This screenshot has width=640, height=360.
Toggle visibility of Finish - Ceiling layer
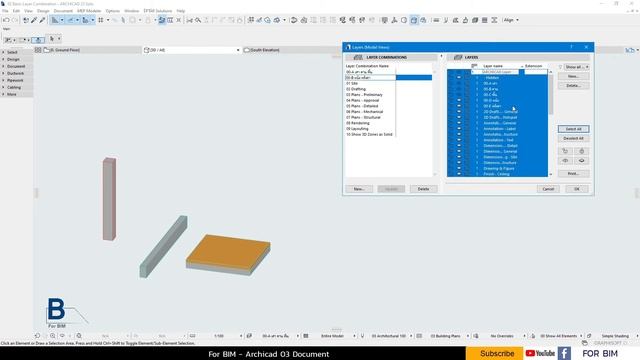click(459, 174)
